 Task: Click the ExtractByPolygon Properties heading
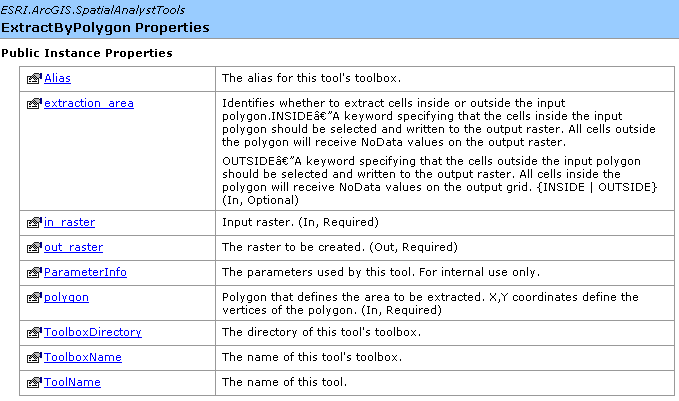(105, 28)
